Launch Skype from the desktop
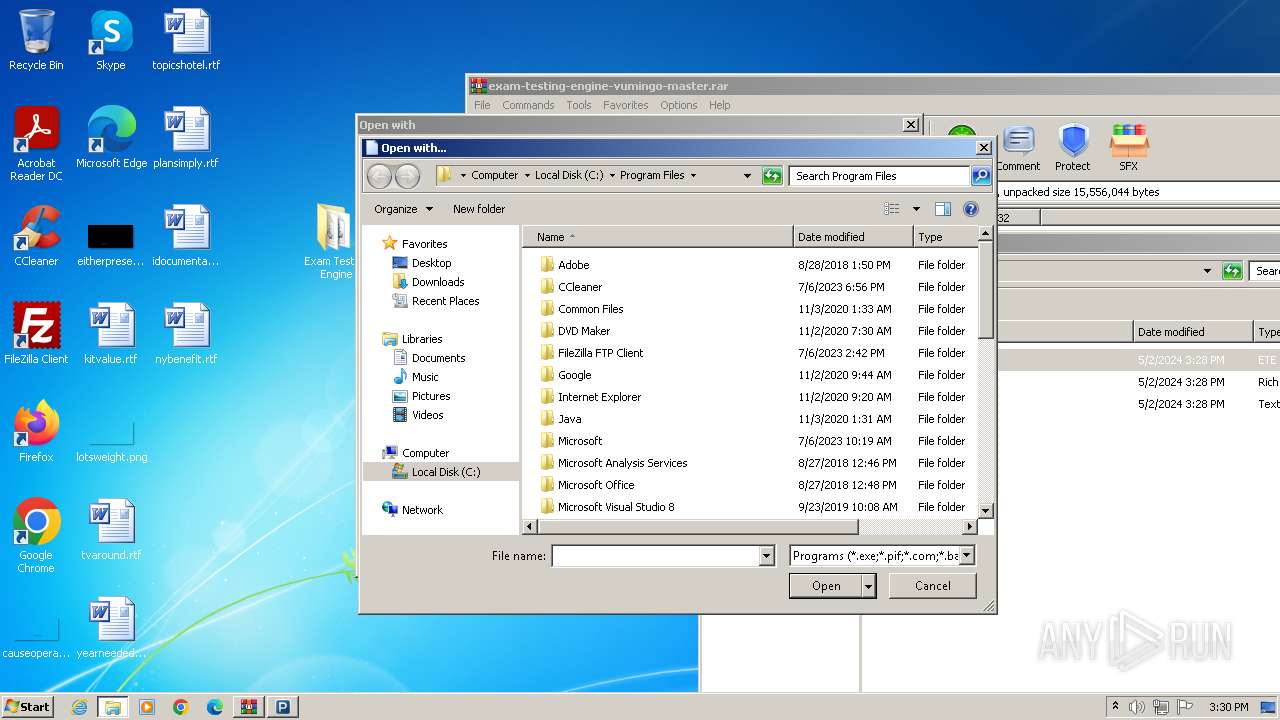1280x720 pixels. click(110, 40)
